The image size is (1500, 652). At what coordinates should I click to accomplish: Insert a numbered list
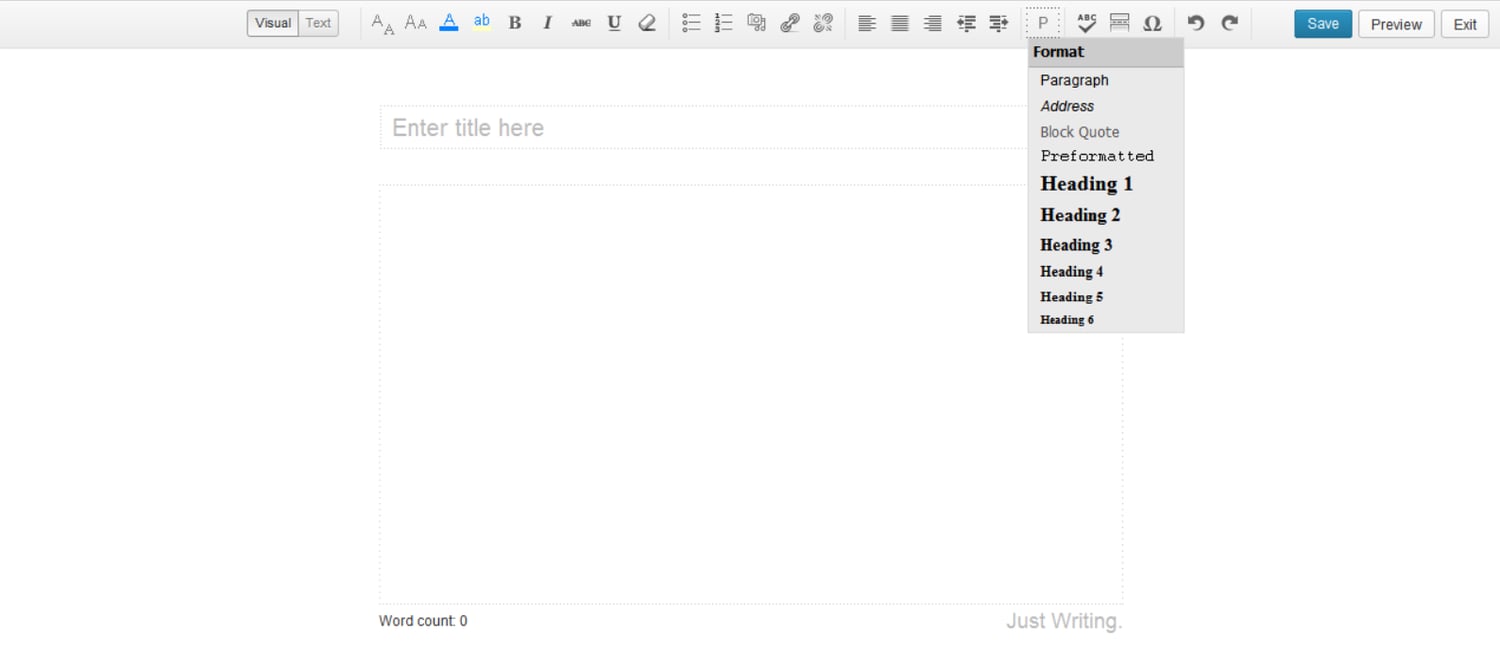pyautogui.click(x=724, y=23)
